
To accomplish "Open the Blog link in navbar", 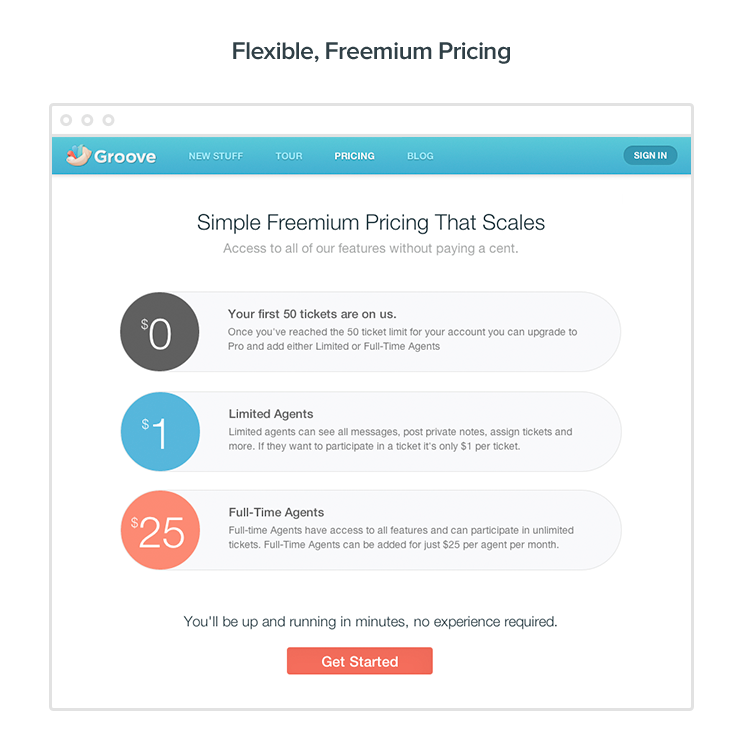I will coord(420,156).
